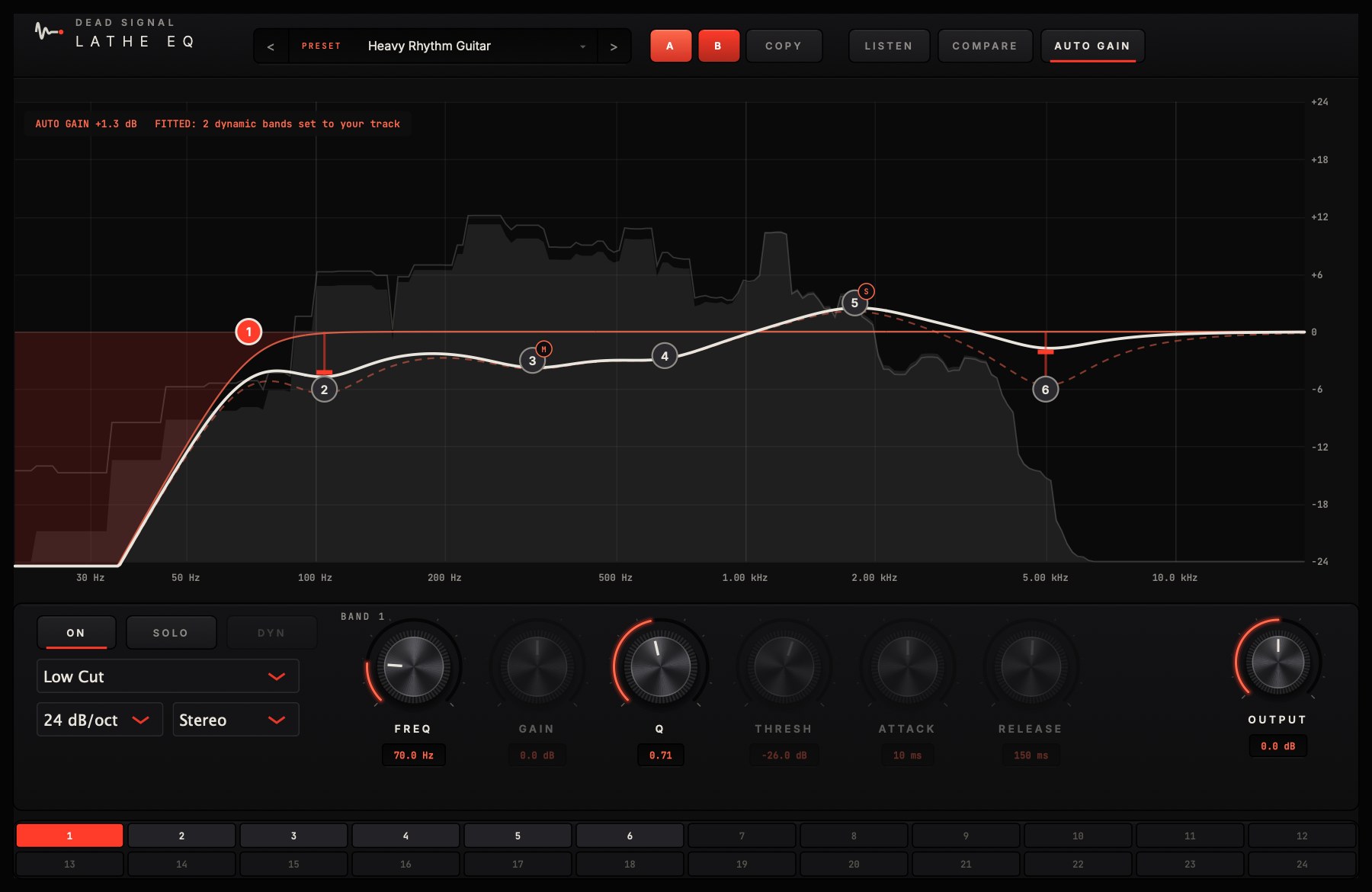The height and width of the screenshot is (892, 1372).
Task: Click the FREQ knob
Action: pyautogui.click(x=413, y=666)
